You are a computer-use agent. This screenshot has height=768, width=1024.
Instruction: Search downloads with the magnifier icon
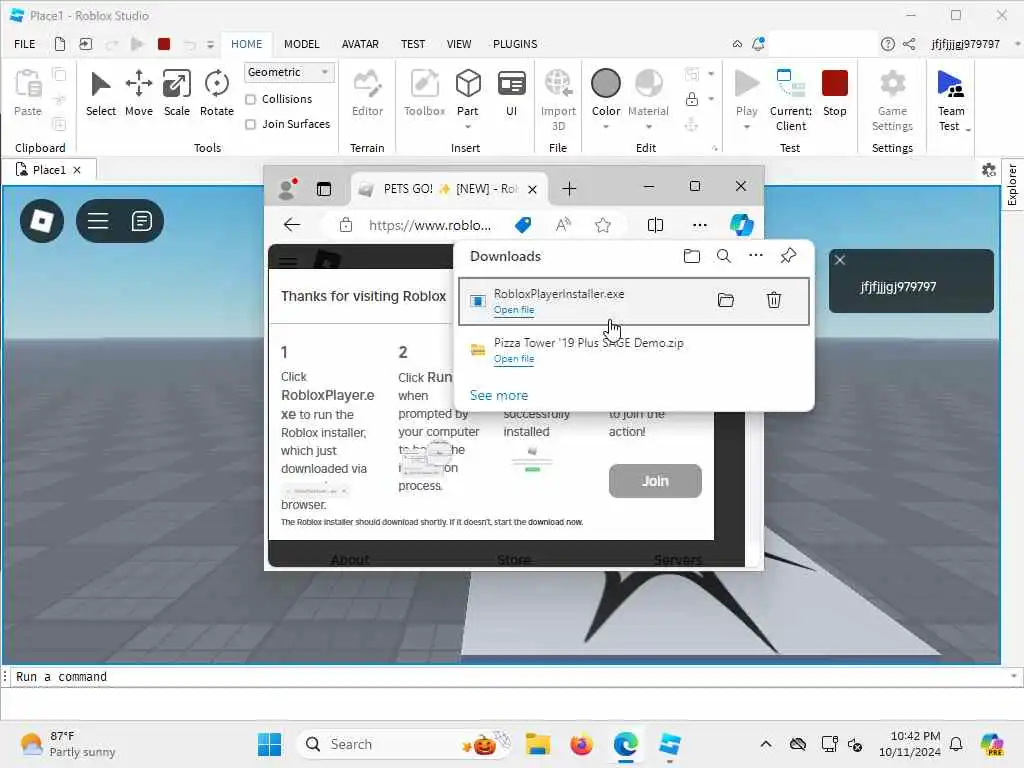724,256
